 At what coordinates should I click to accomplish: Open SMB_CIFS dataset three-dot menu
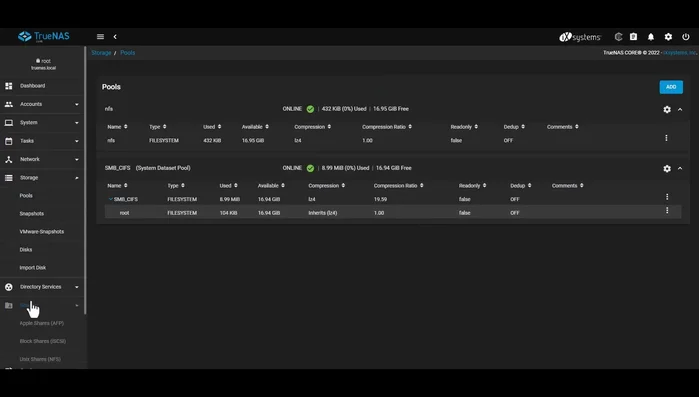pyautogui.click(x=667, y=197)
